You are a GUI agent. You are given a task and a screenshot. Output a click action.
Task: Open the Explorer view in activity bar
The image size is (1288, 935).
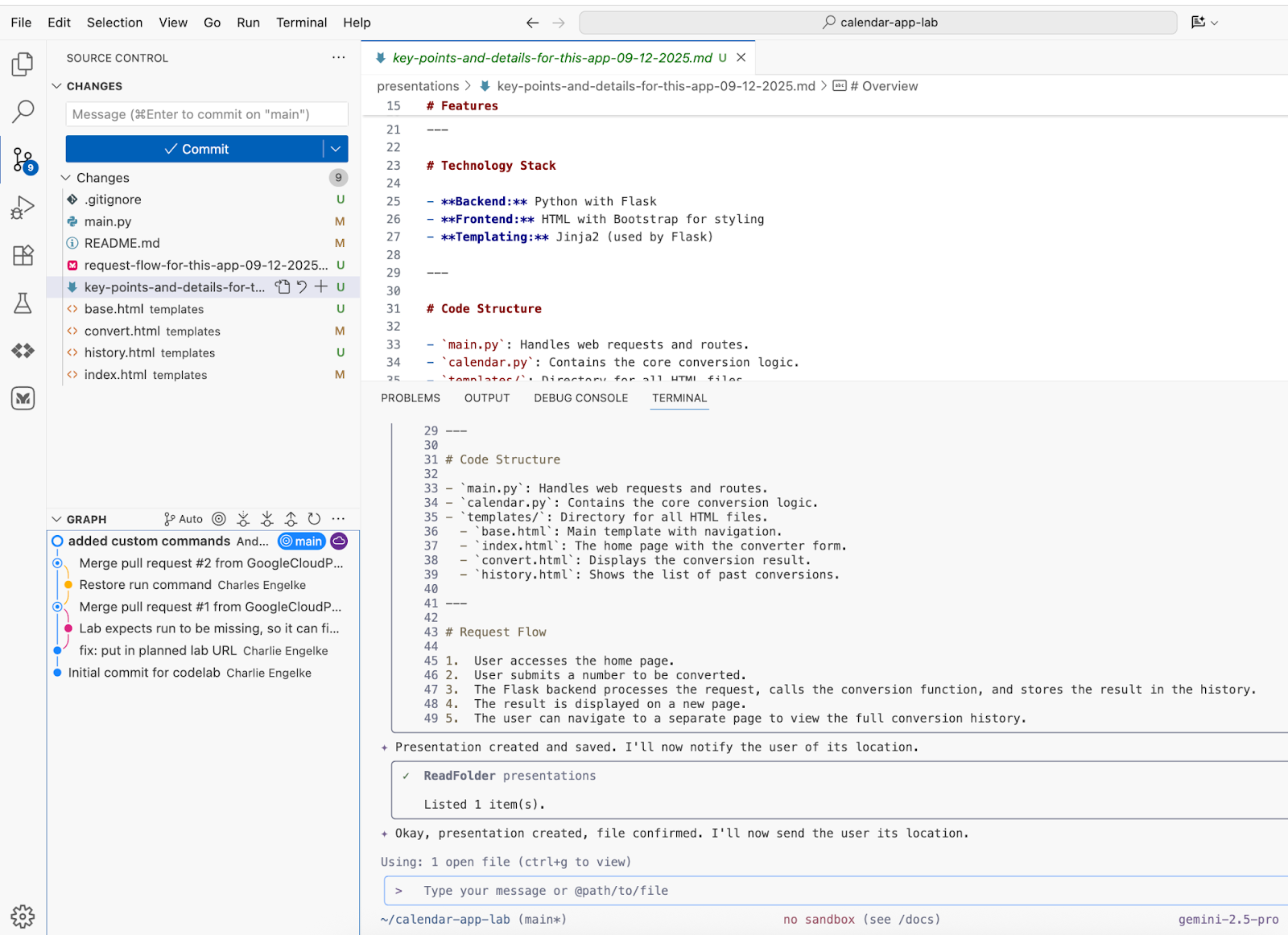pos(23,64)
